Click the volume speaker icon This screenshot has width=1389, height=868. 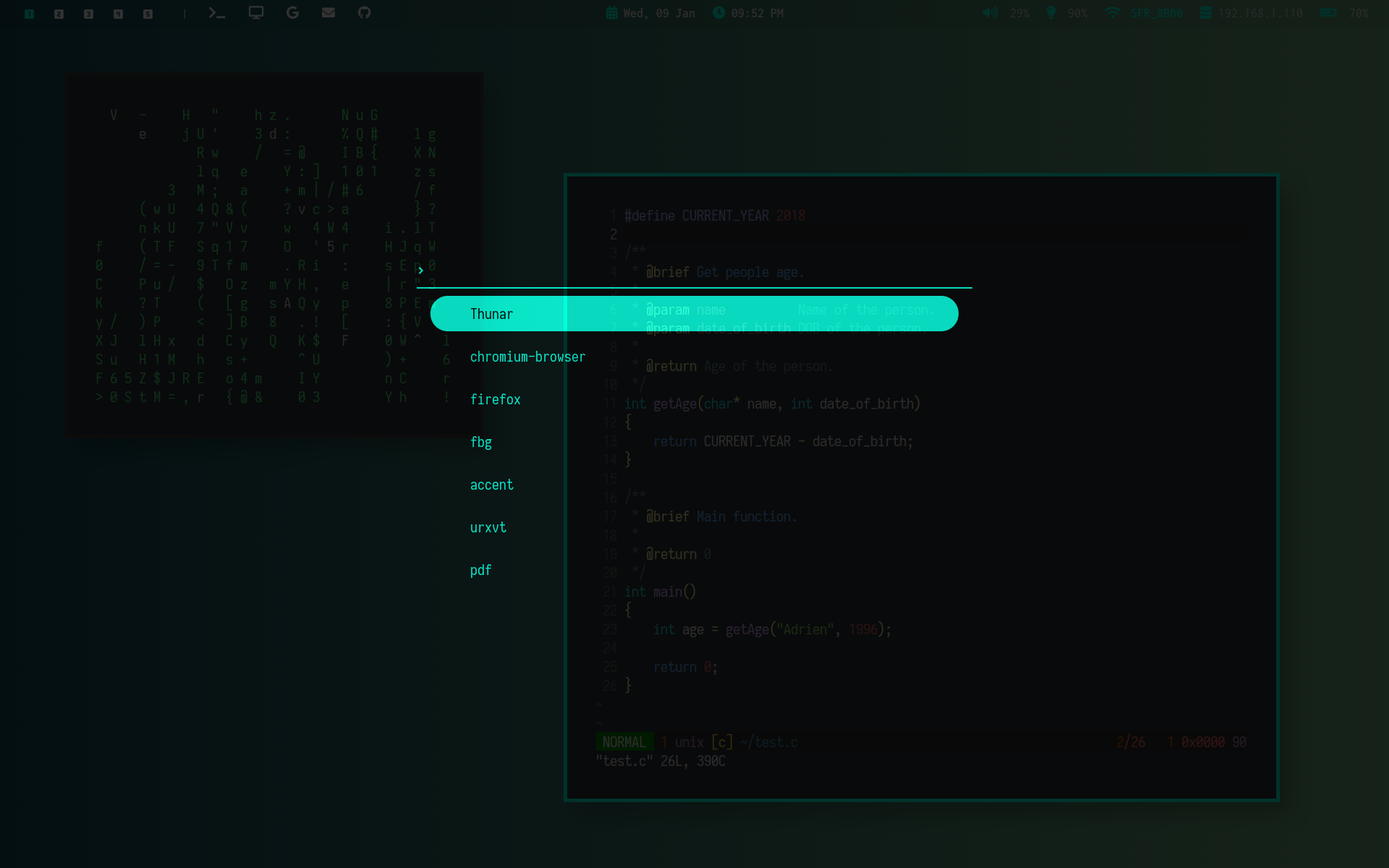tap(990, 13)
